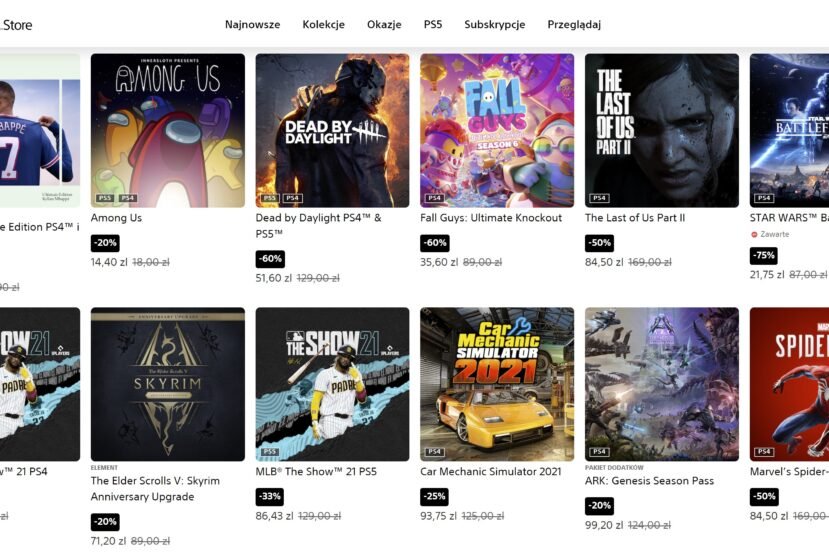Click the -60% badge under Dead by Daylight
Screen dimensions: 829x552
click(x=270, y=259)
